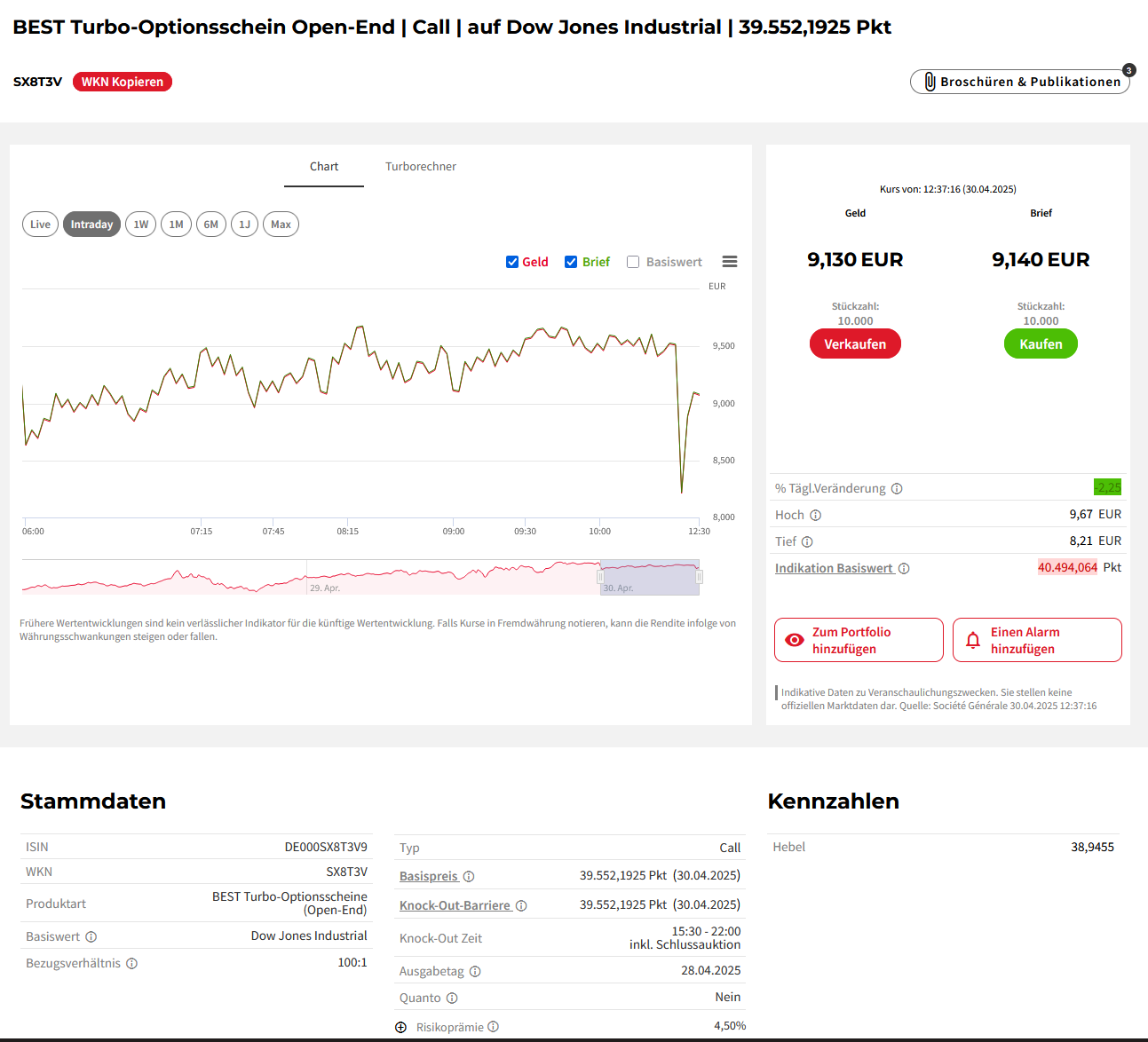Open Broschüren & Publikationen

(1020, 82)
